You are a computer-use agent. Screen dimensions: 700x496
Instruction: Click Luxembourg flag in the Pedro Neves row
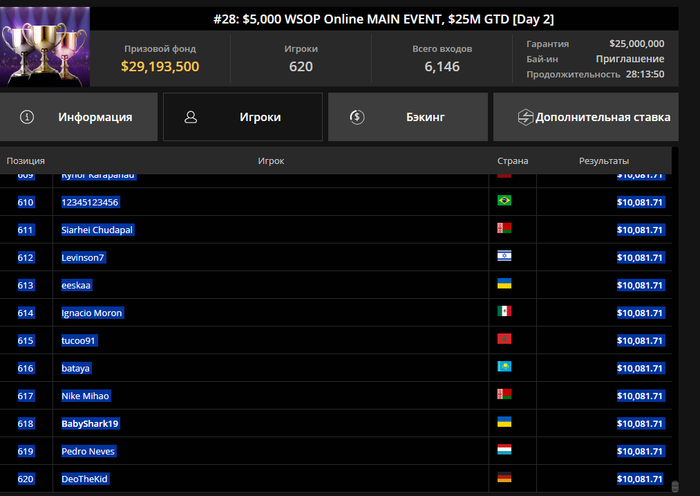point(504,450)
